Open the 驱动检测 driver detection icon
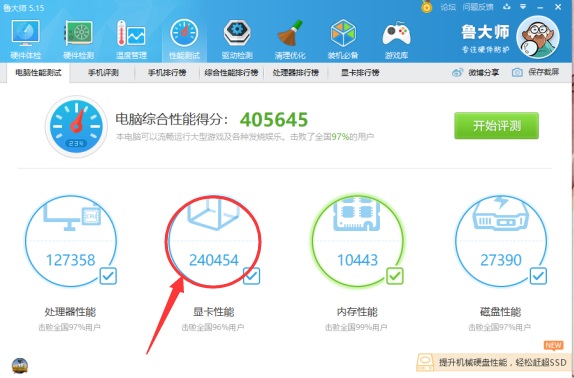574x378 pixels. [237, 33]
